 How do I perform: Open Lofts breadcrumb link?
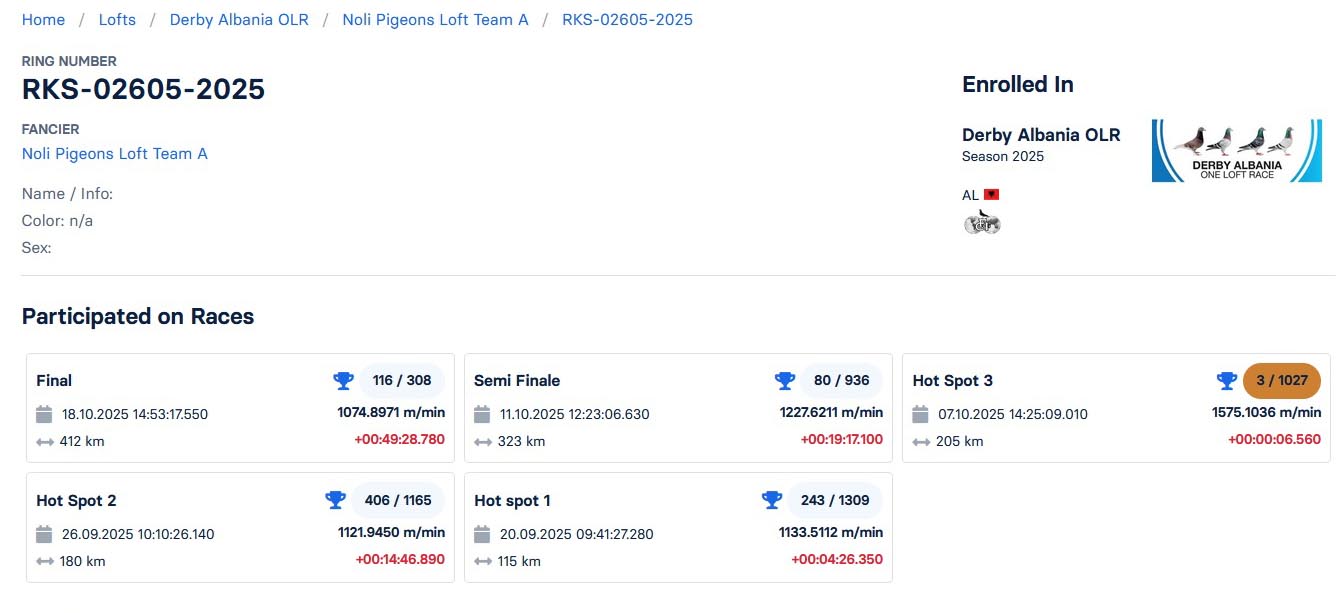click(x=117, y=20)
